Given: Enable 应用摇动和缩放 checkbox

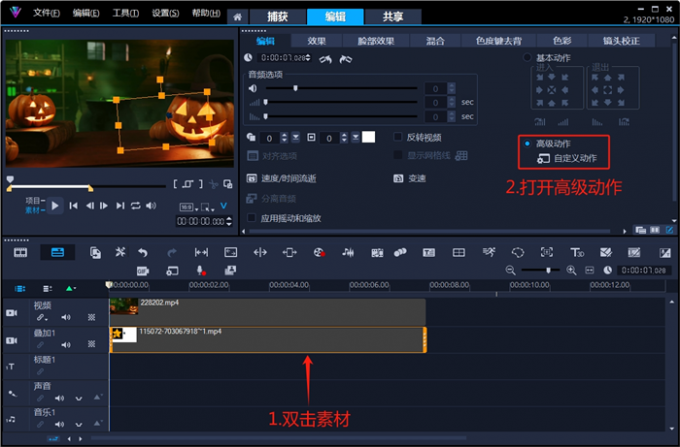Looking at the screenshot, I should click(251, 218).
